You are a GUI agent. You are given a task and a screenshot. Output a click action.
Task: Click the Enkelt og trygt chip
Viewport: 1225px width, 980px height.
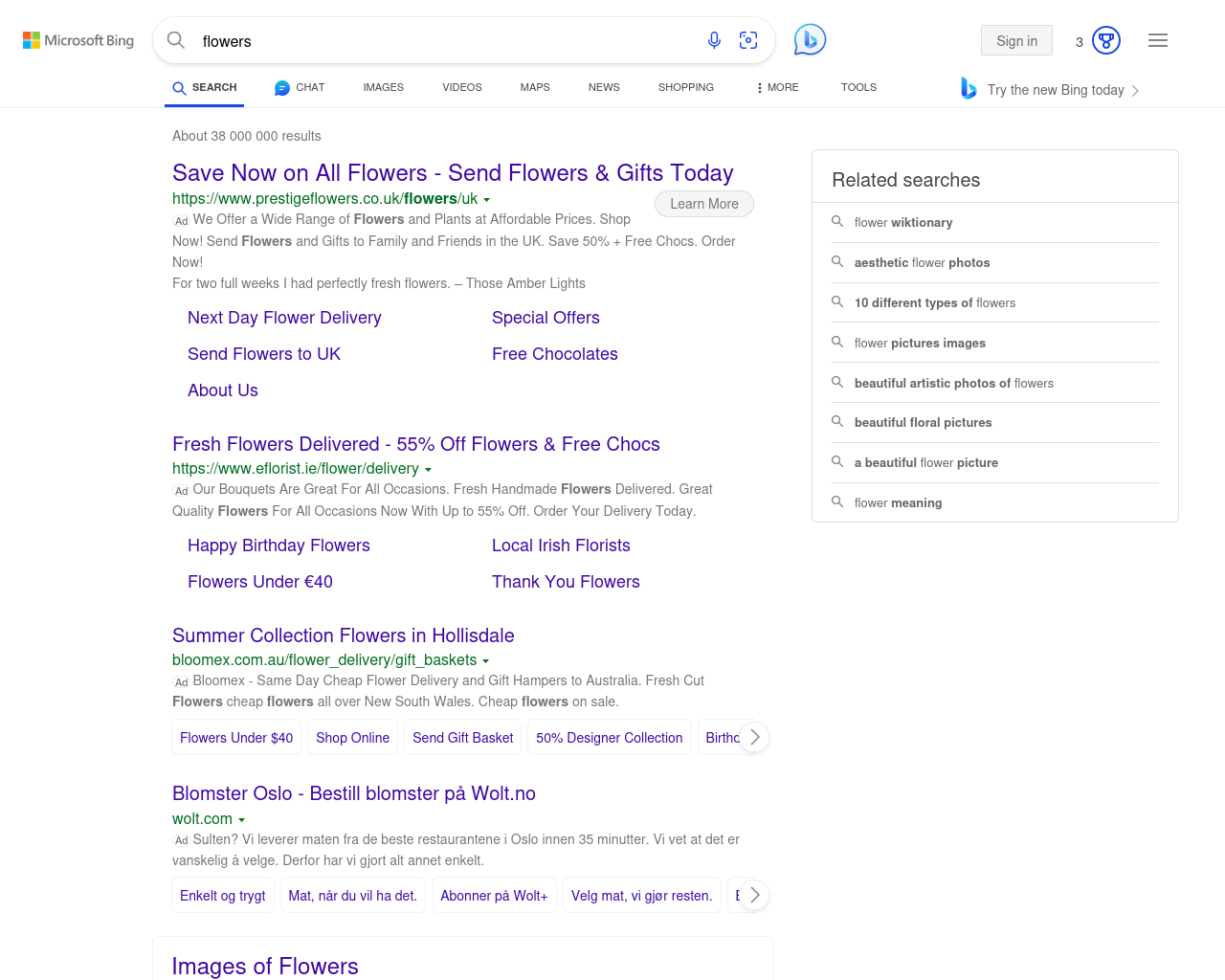223,895
